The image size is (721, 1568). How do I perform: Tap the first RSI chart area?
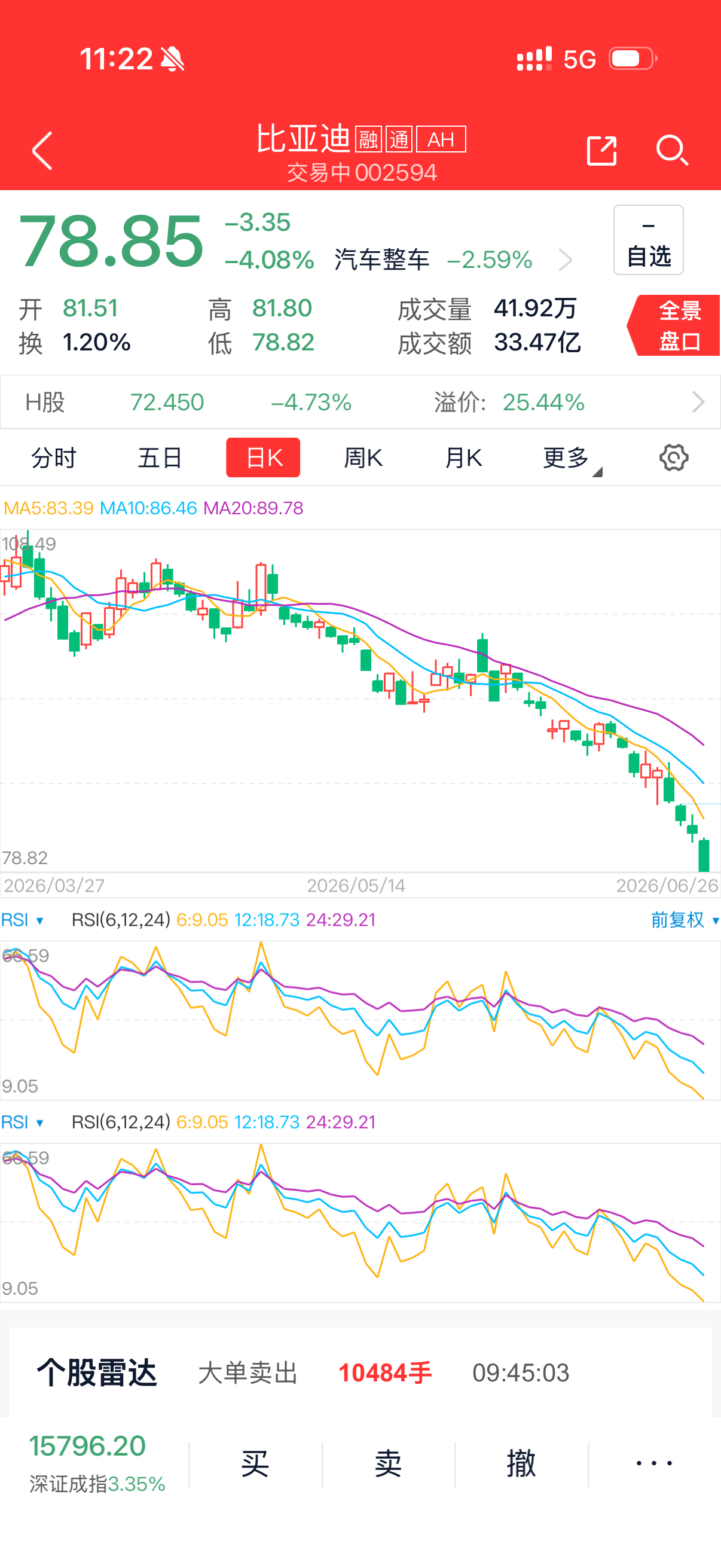click(360, 1020)
